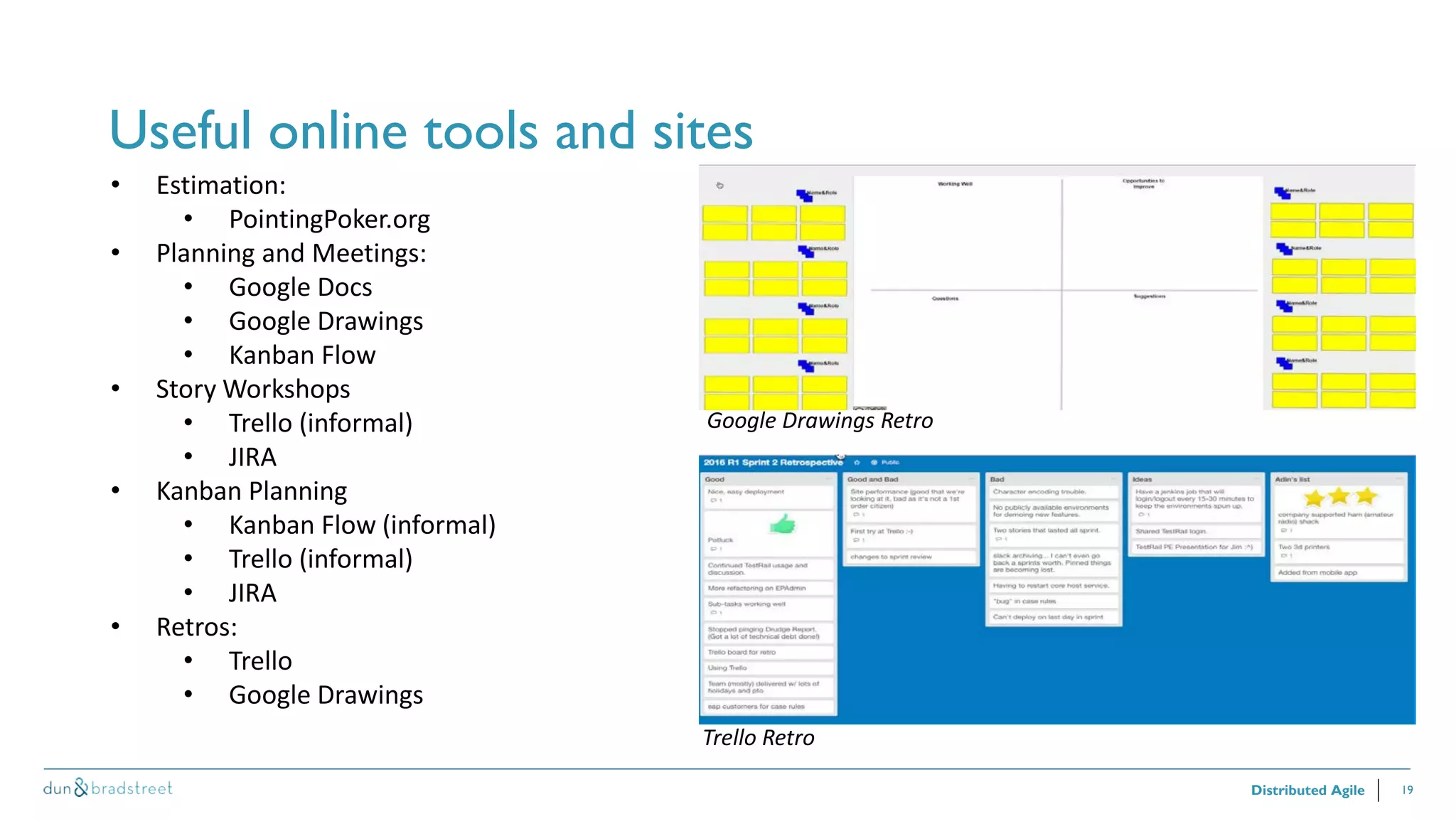This screenshot has height=819, width=1456.
Task: Click the 'Distributed Agile' footer text
Action: 1307,790
